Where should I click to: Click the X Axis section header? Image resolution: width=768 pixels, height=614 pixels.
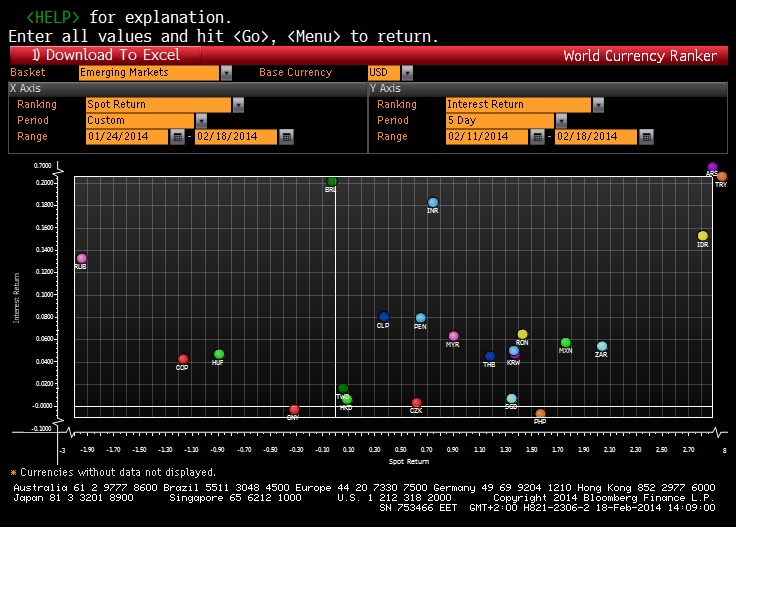pyautogui.click(x=188, y=89)
